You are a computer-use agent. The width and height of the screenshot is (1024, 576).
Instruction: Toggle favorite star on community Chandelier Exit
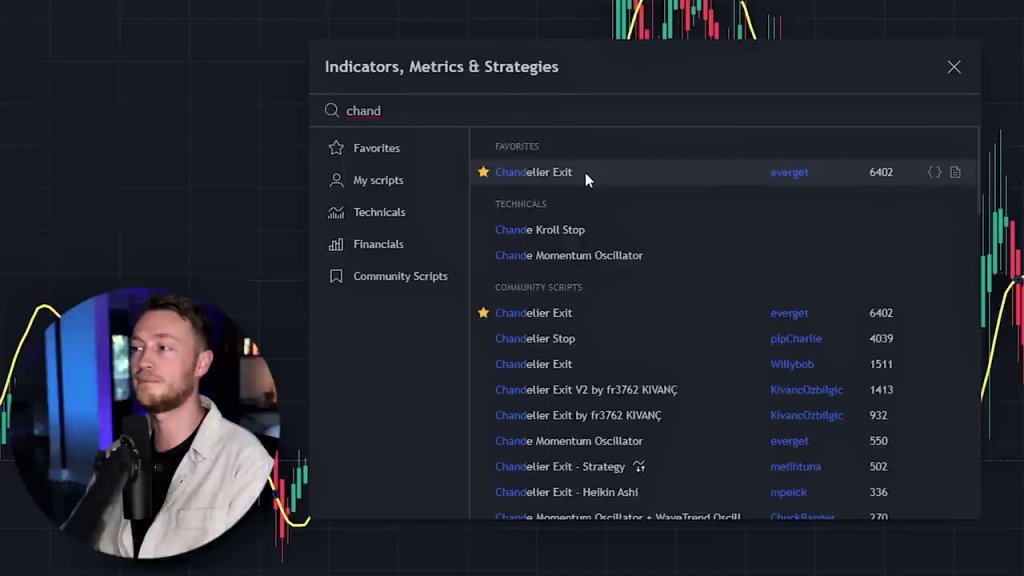coord(483,313)
